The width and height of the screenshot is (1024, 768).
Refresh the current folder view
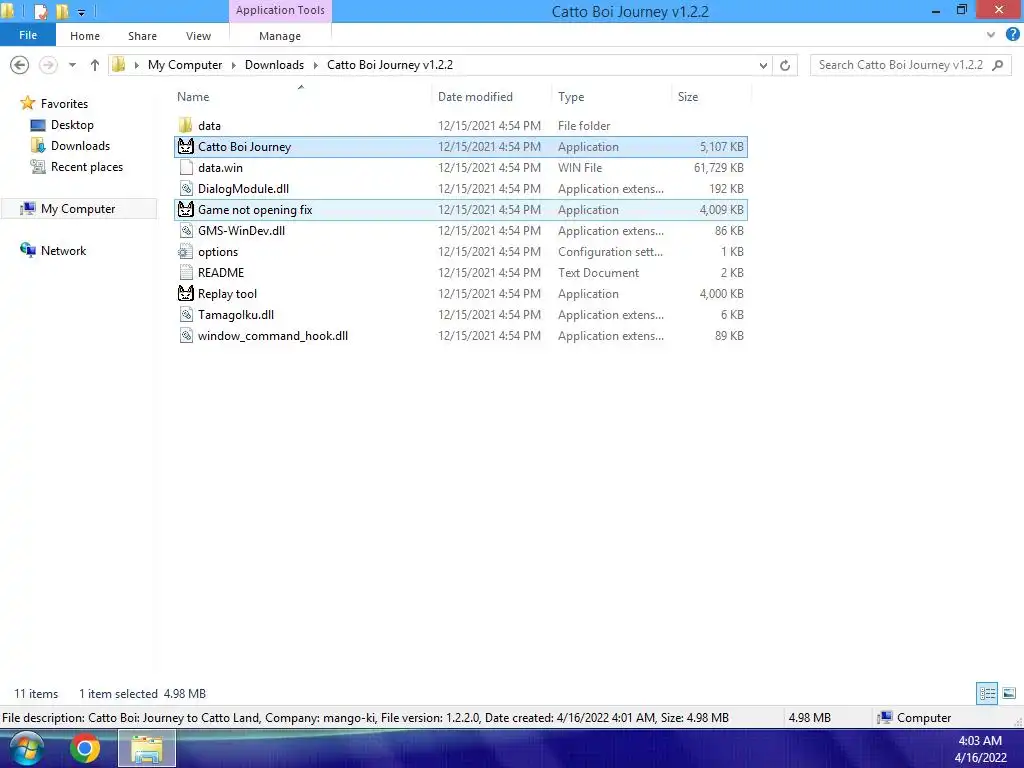pyautogui.click(x=785, y=65)
